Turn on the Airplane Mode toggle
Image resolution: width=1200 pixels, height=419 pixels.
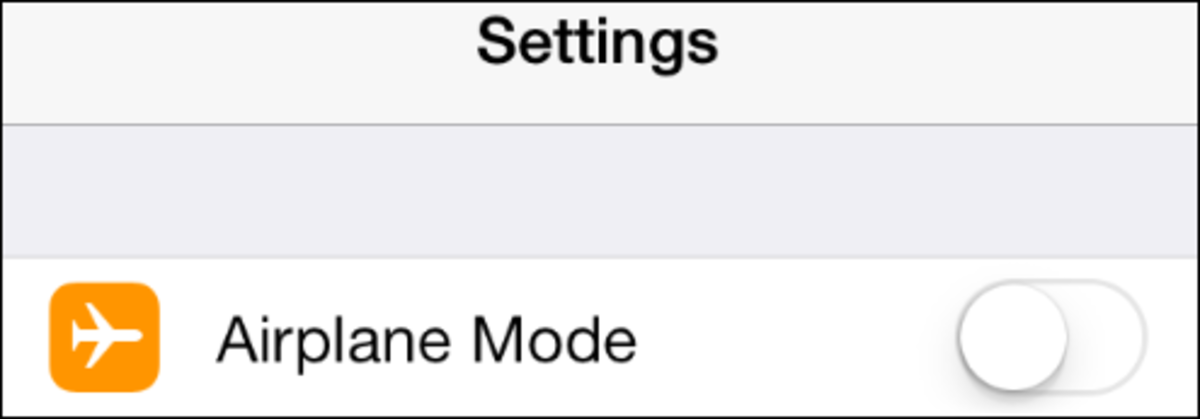click(x=1051, y=336)
